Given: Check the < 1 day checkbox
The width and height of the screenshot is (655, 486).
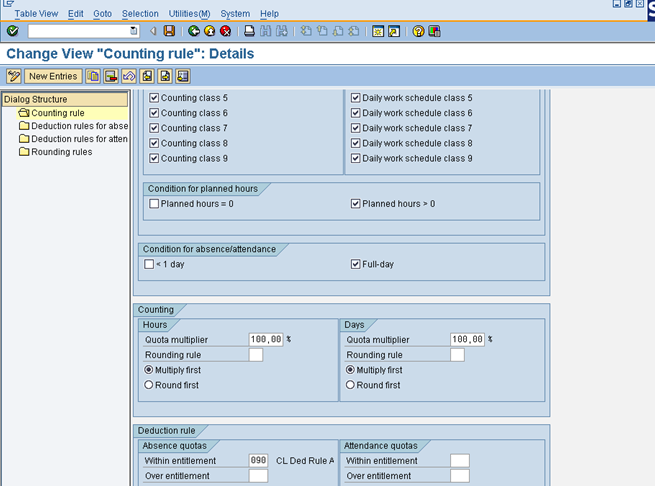Looking at the screenshot, I should pos(149,264).
